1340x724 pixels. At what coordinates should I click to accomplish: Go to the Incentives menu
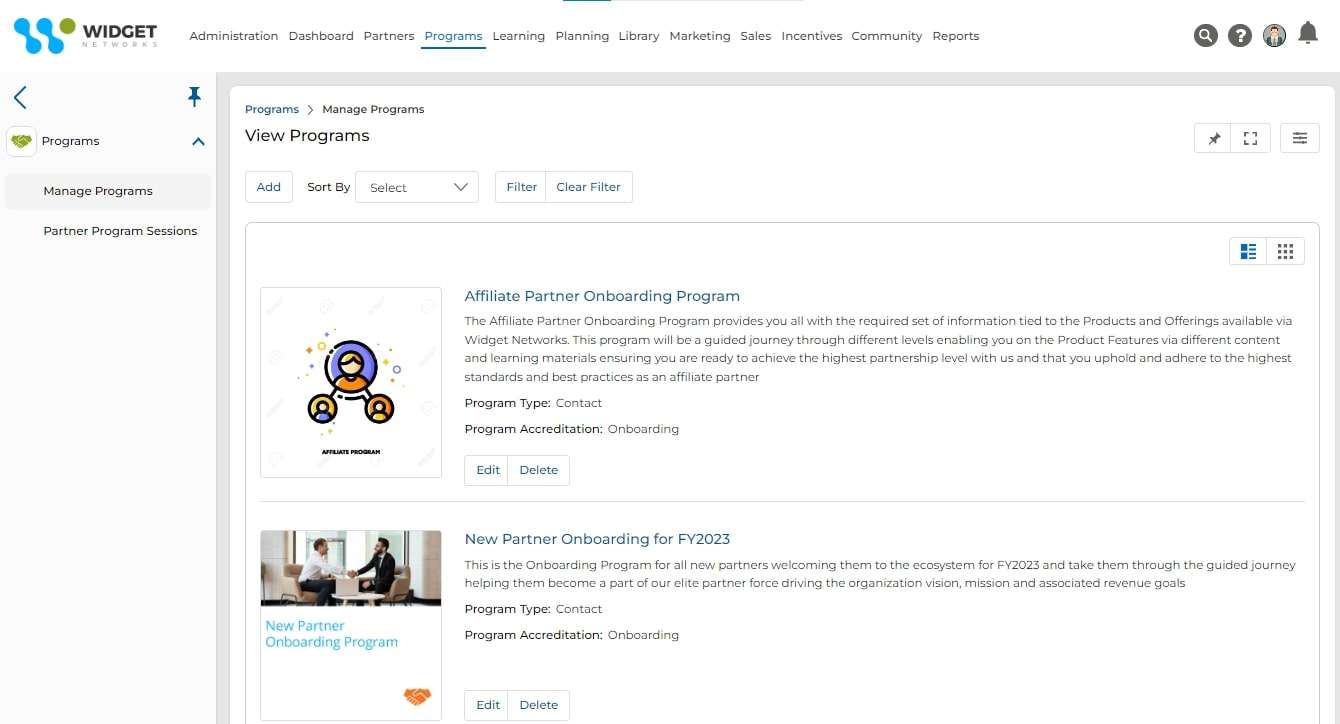click(811, 36)
